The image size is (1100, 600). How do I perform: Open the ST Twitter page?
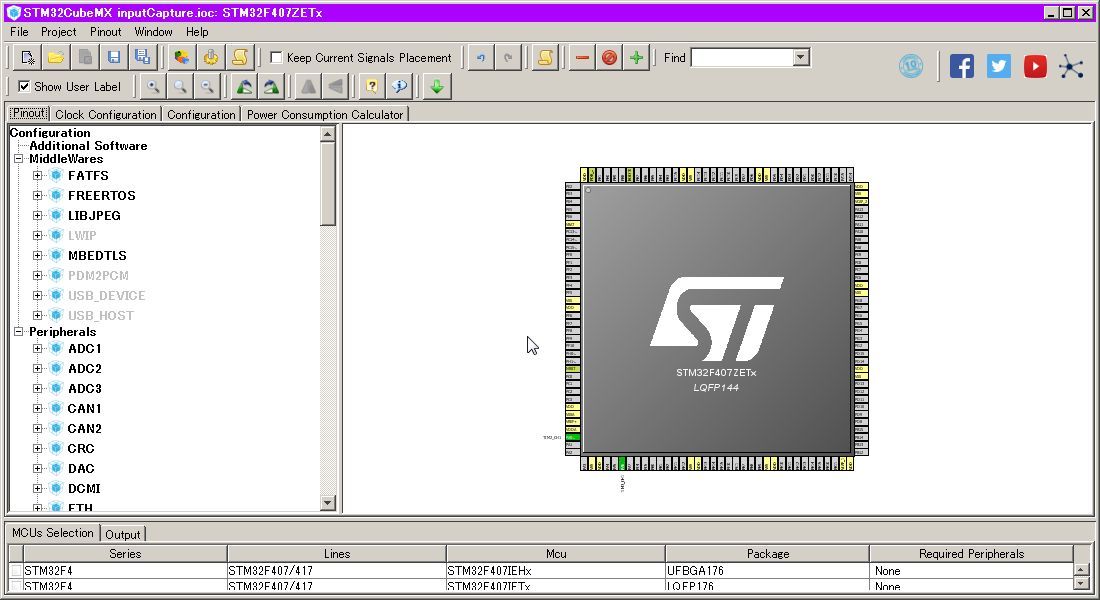(998, 66)
